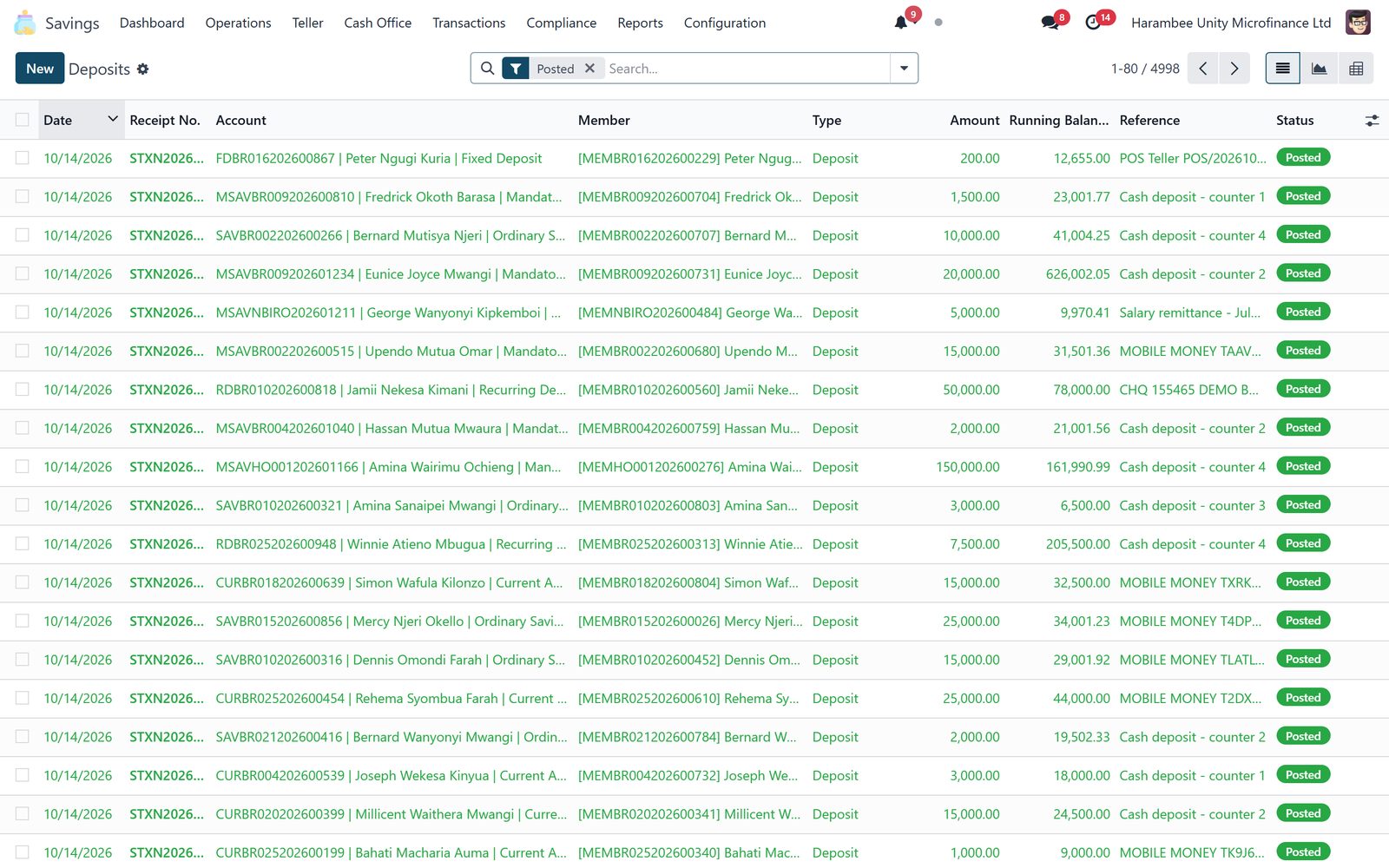Tick the checkbox for Fredrick Okoth Barasa's row
The height and width of the screenshot is (868, 1389).
point(23,196)
